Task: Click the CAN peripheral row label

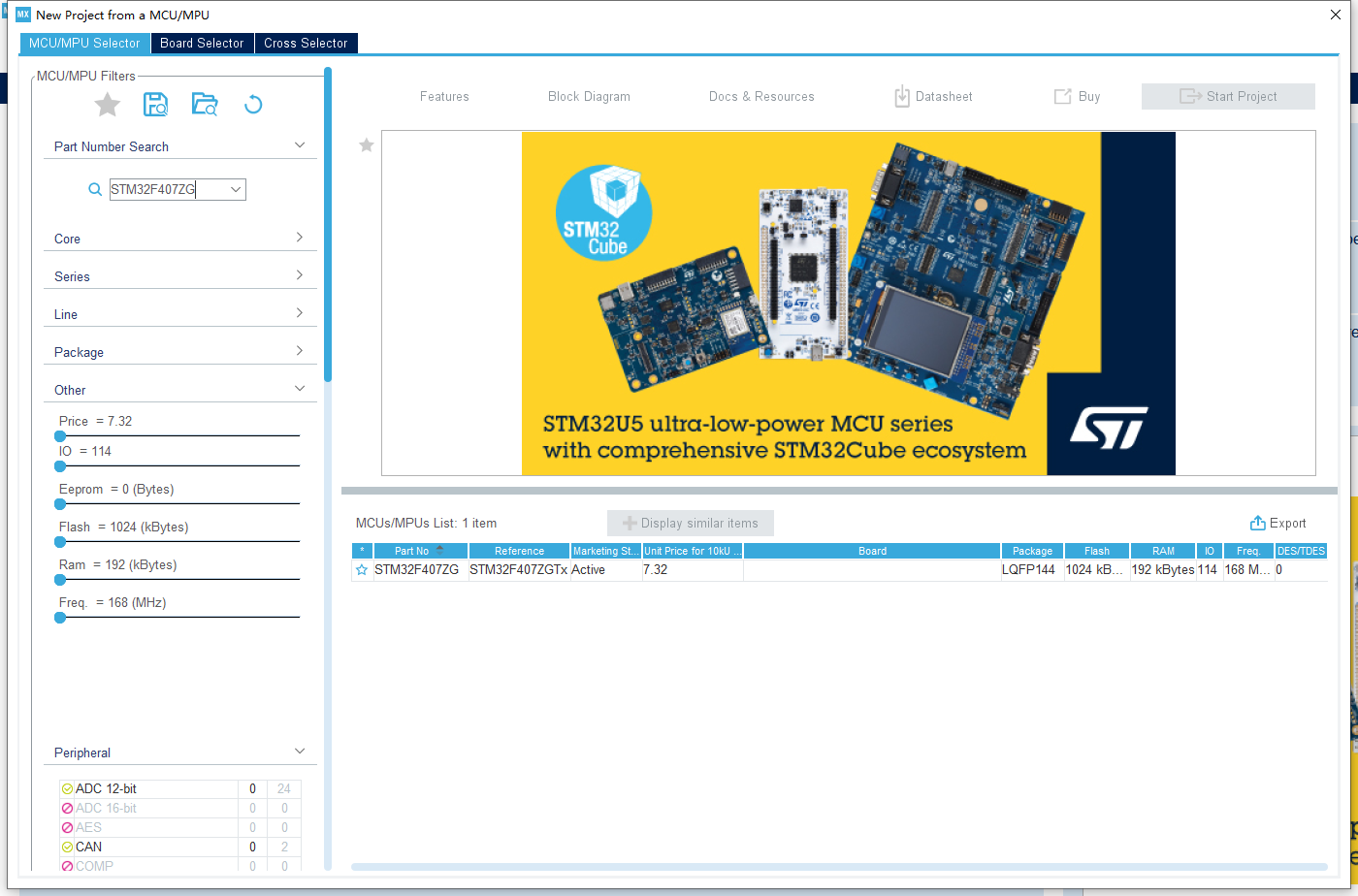Action: point(88,848)
